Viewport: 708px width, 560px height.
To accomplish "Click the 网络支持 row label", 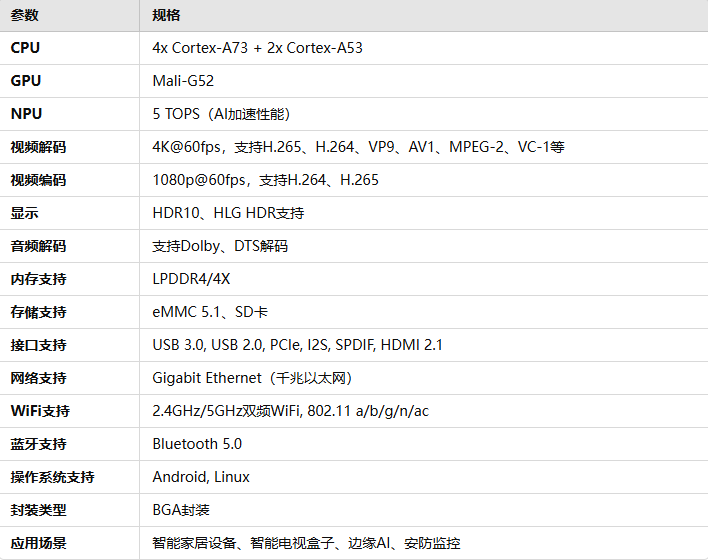I will (x=38, y=378).
